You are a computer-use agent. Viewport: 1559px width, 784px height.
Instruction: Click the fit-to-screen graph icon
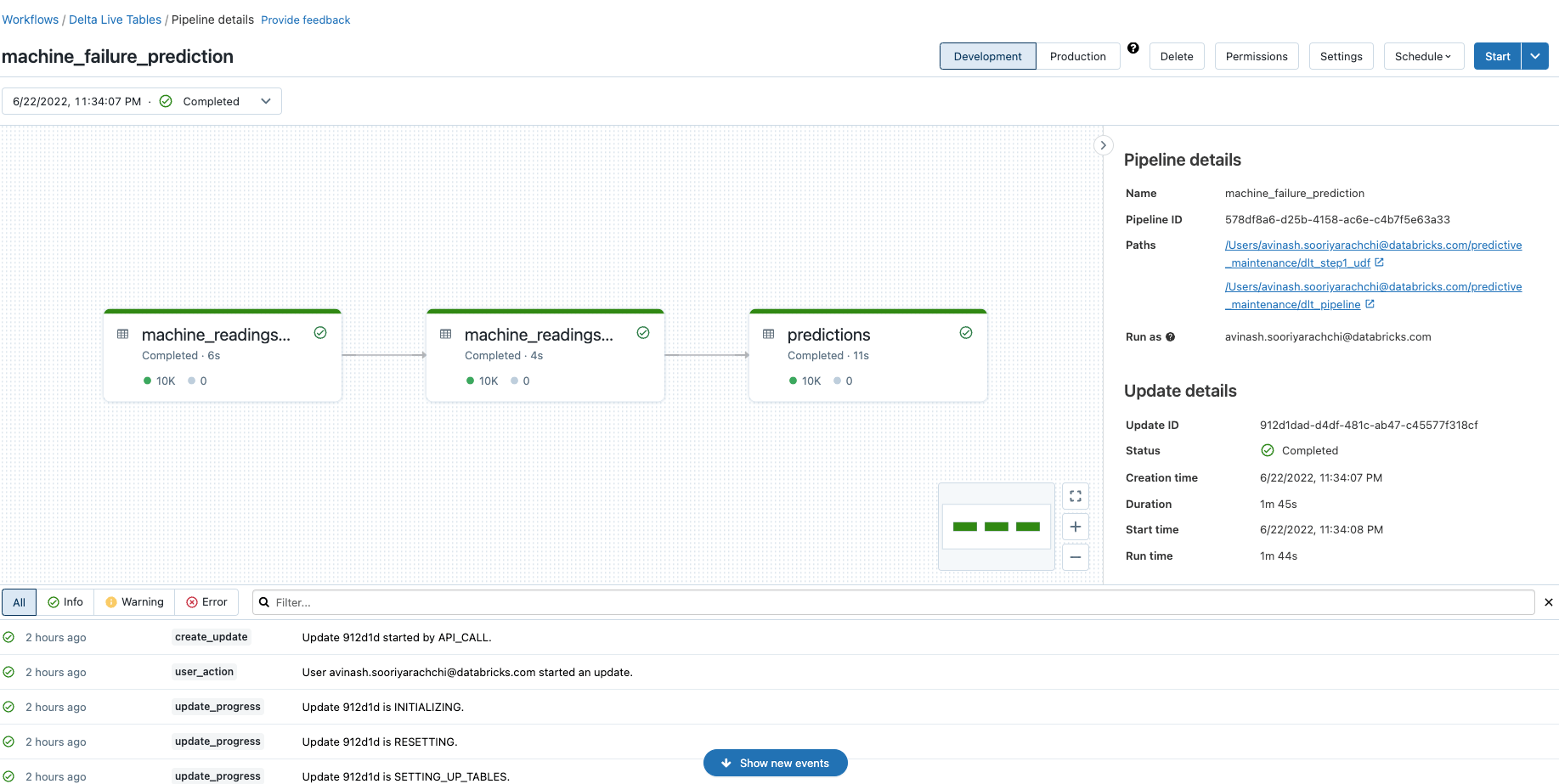(x=1075, y=496)
